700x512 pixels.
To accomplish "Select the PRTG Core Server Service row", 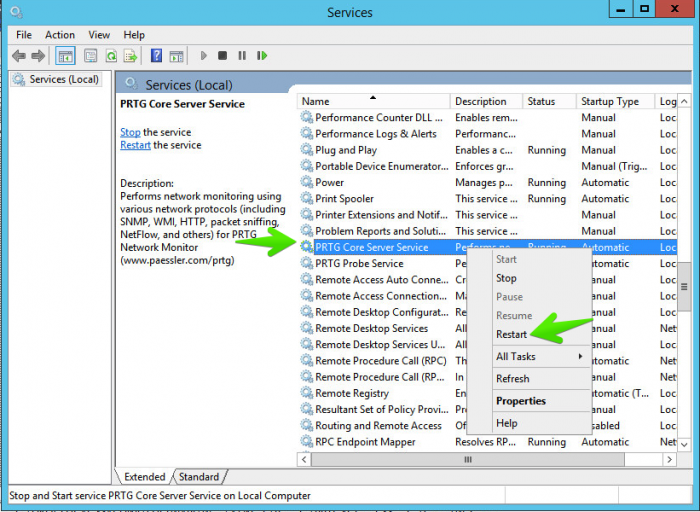I will tap(488, 247).
